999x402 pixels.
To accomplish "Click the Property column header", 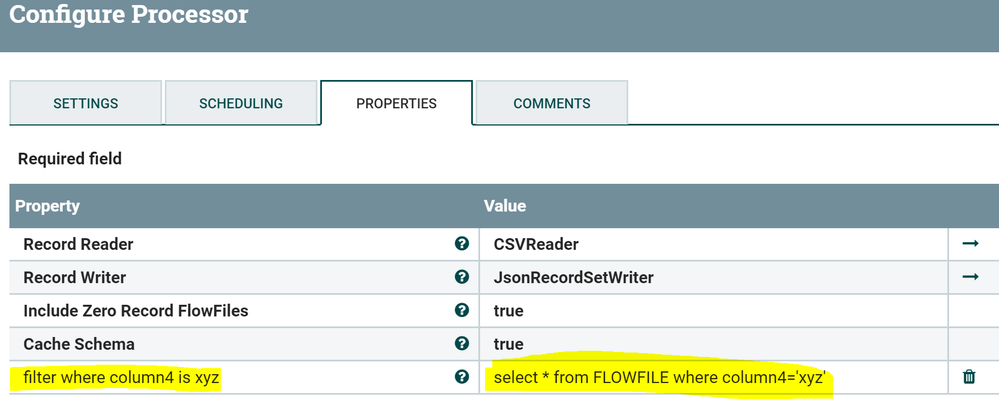I will (x=47, y=206).
